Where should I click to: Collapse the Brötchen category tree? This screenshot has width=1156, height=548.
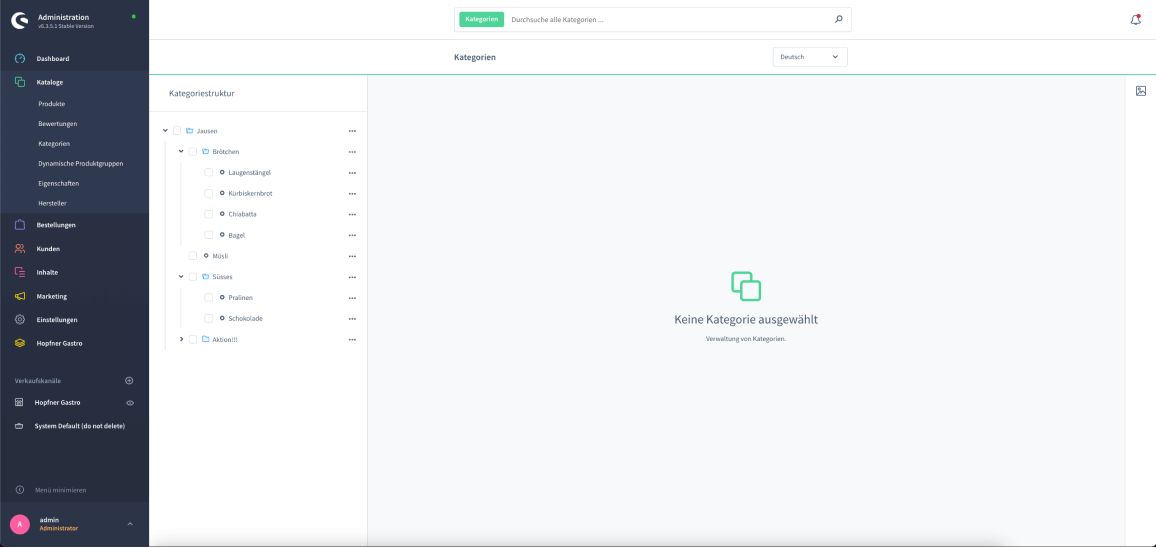[181, 151]
